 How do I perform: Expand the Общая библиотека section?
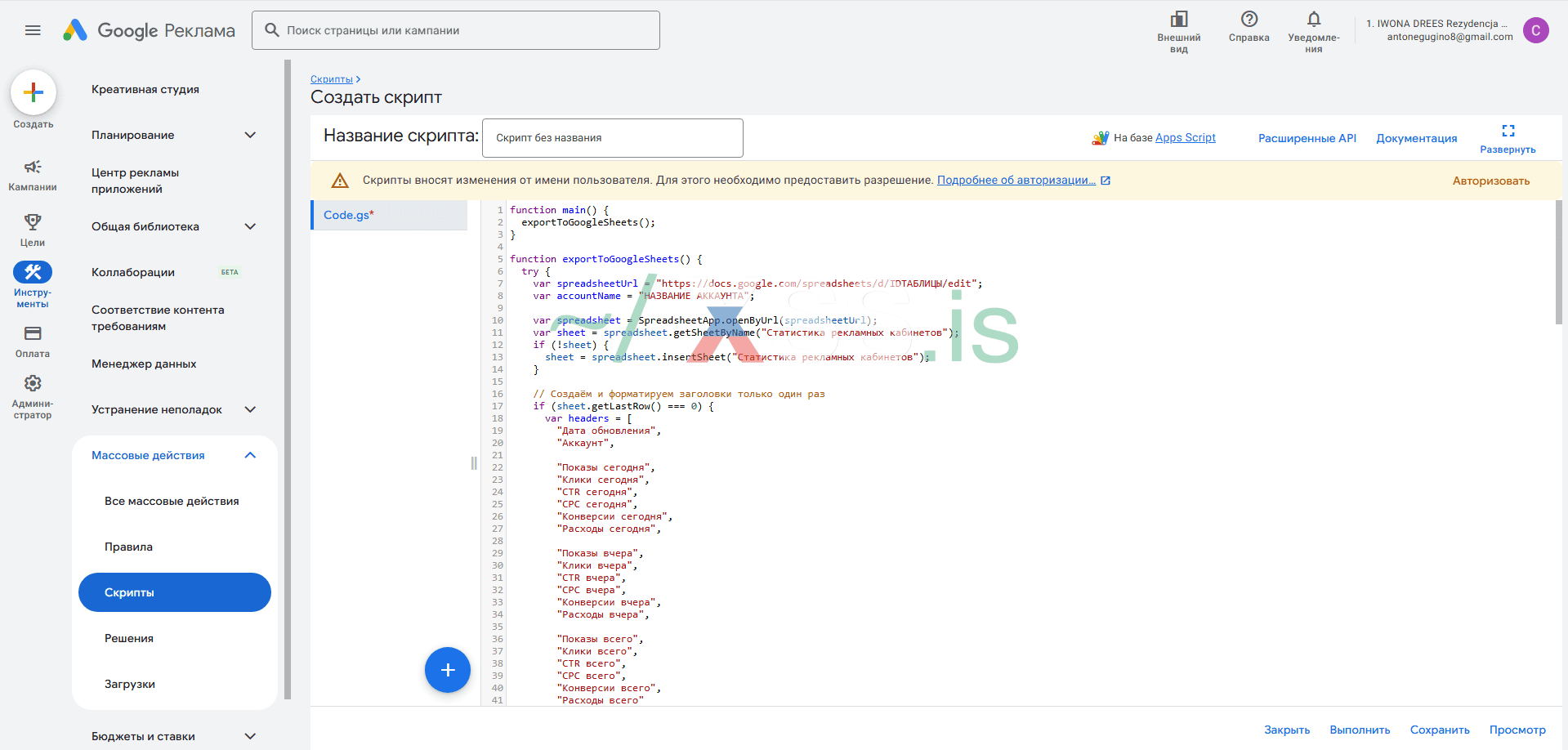pyautogui.click(x=250, y=226)
